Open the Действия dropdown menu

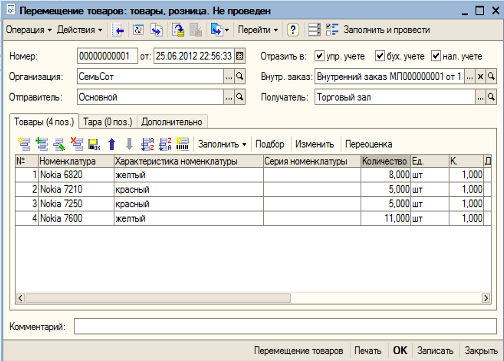[80, 30]
